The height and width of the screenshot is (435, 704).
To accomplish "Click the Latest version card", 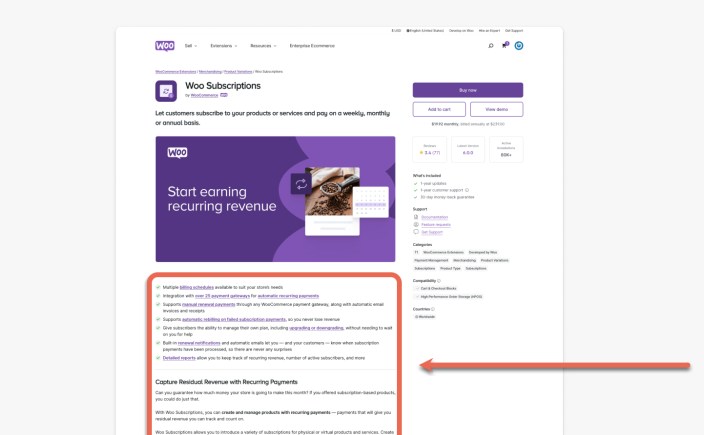I will (468, 149).
